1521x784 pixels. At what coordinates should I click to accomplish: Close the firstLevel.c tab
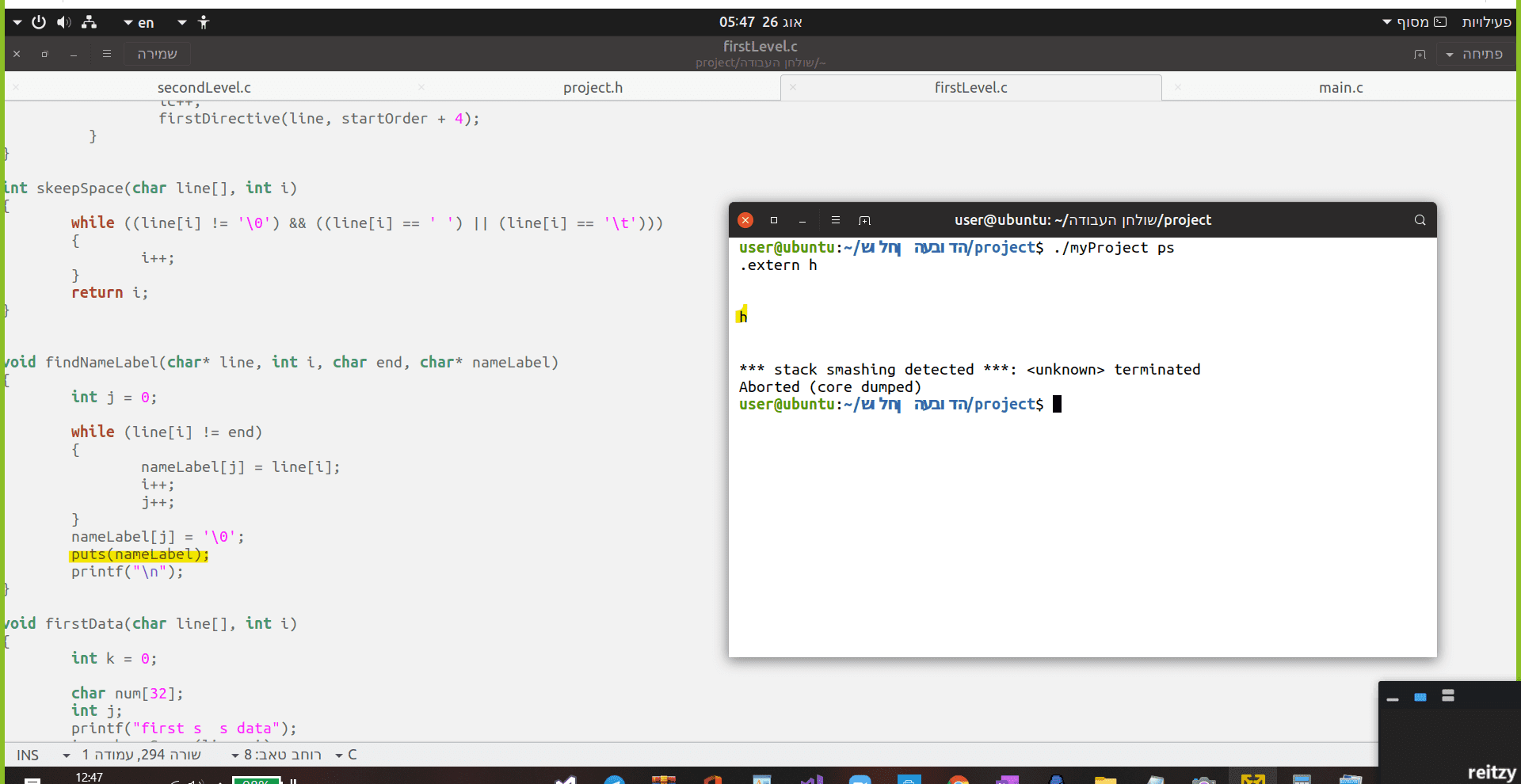tap(793, 87)
